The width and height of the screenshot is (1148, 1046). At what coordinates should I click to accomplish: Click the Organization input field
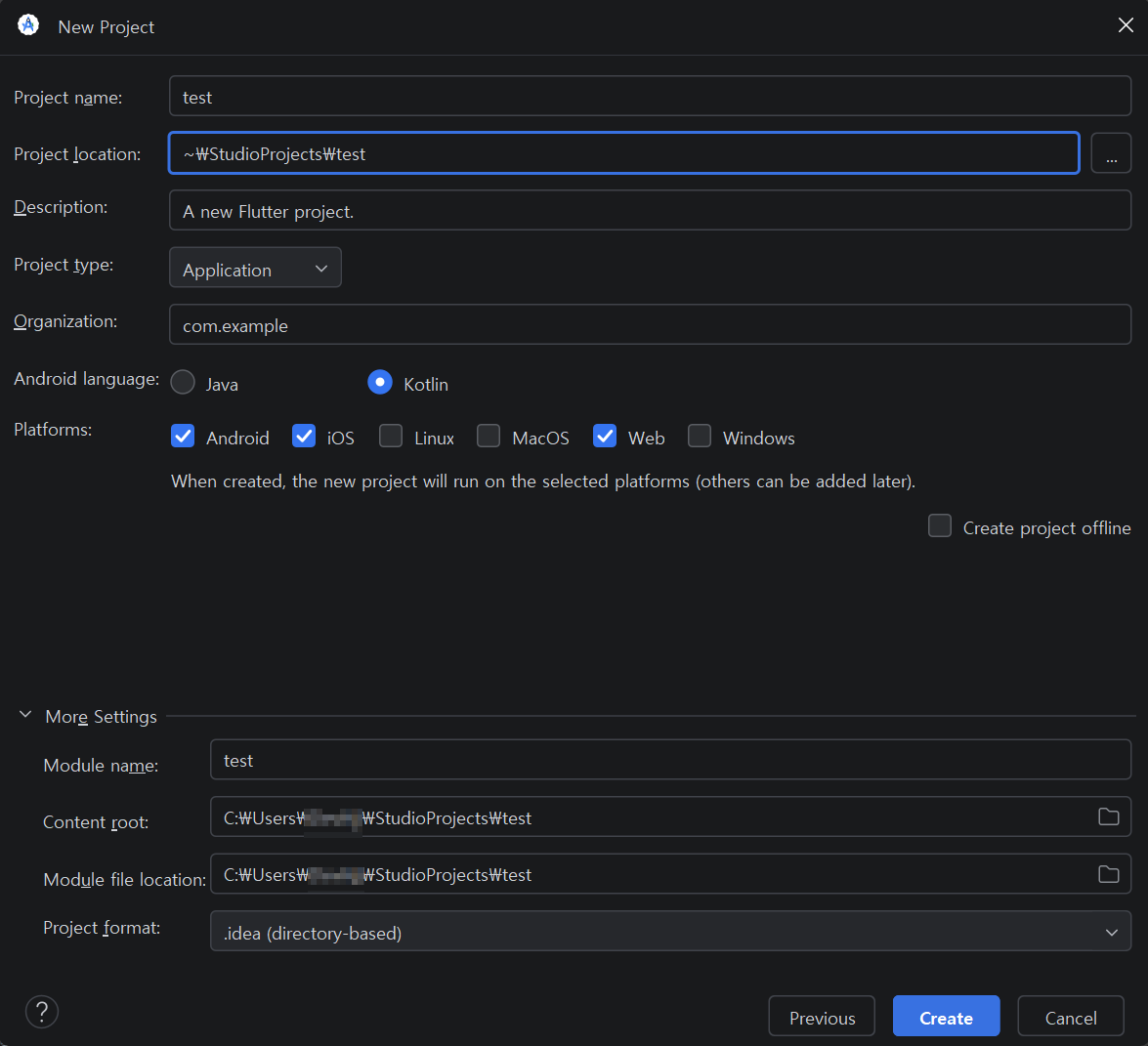point(650,324)
